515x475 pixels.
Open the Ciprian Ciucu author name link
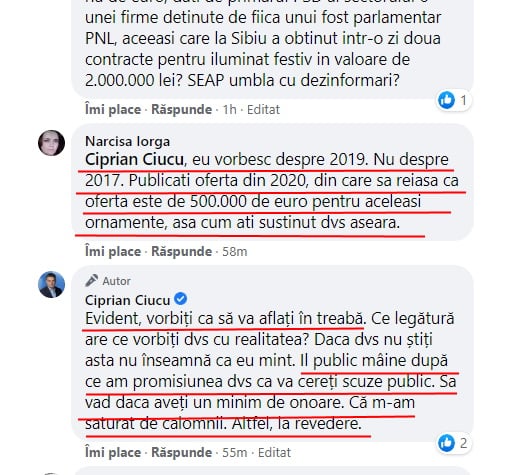click(128, 300)
